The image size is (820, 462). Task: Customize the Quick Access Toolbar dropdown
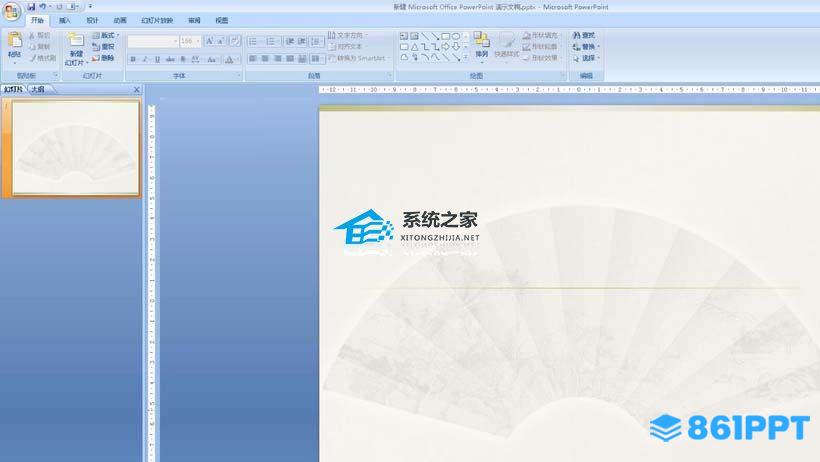pyautogui.click(x=90, y=7)
